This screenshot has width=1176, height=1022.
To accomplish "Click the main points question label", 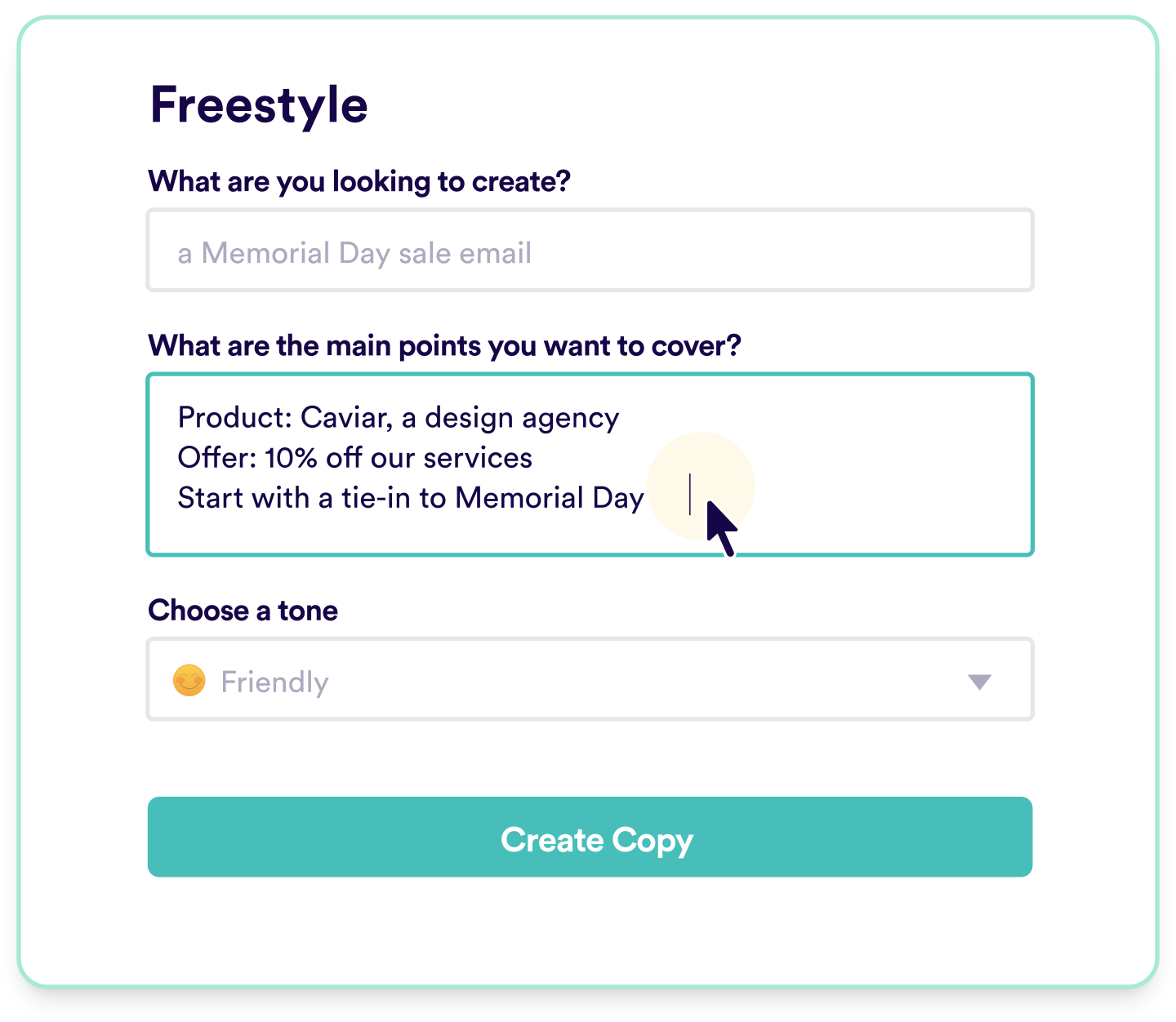I will tap(445, 345).
